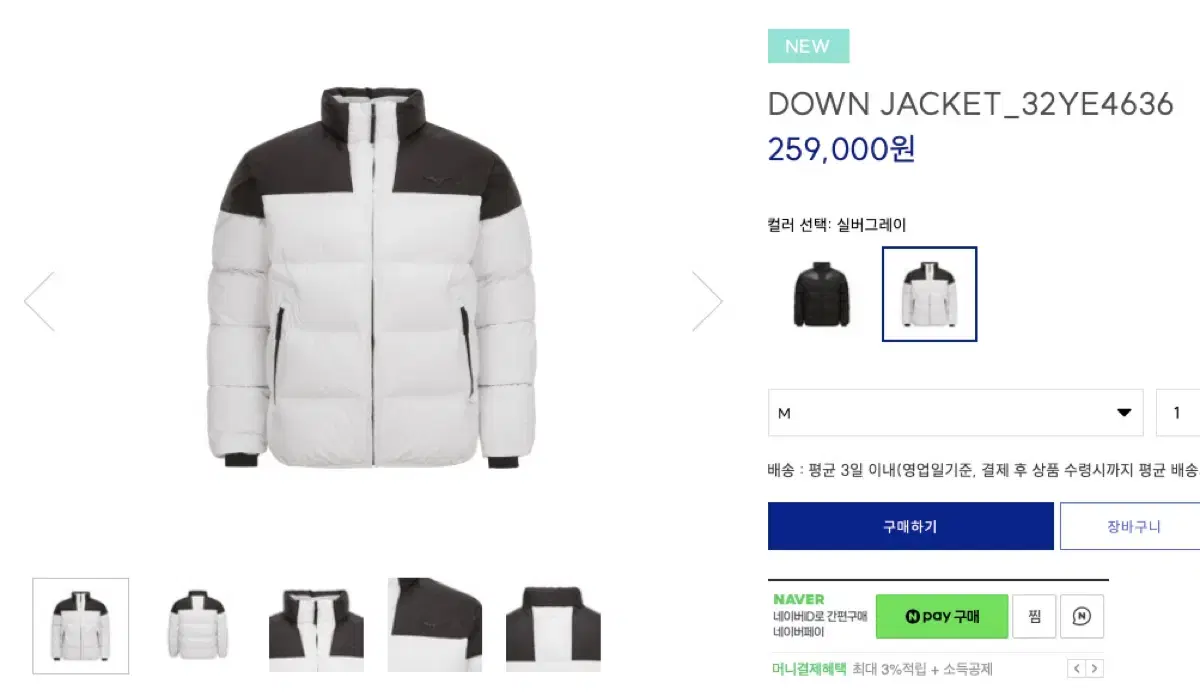1200x696 pixels.
Task: Add item with 장바구니 cart button
Action: click(x=1131, y=526)
